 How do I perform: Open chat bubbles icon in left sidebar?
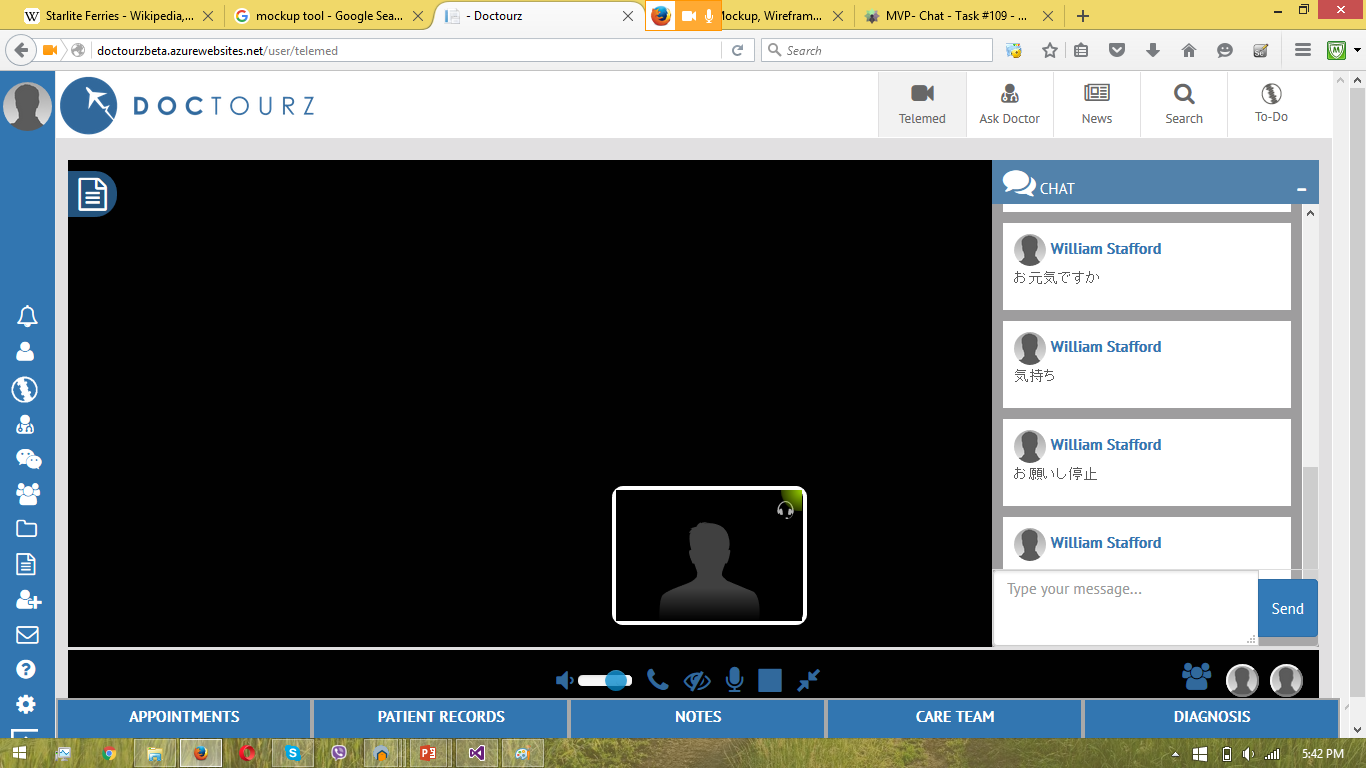click(x=28, y=459)
